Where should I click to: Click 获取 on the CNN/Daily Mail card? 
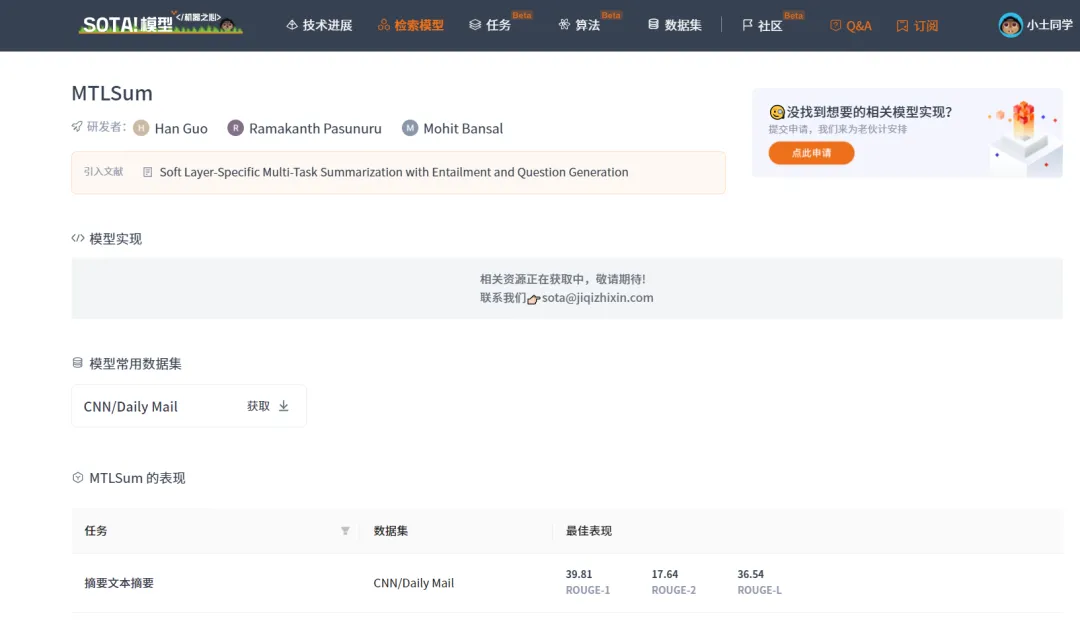(x=258, y=406)
